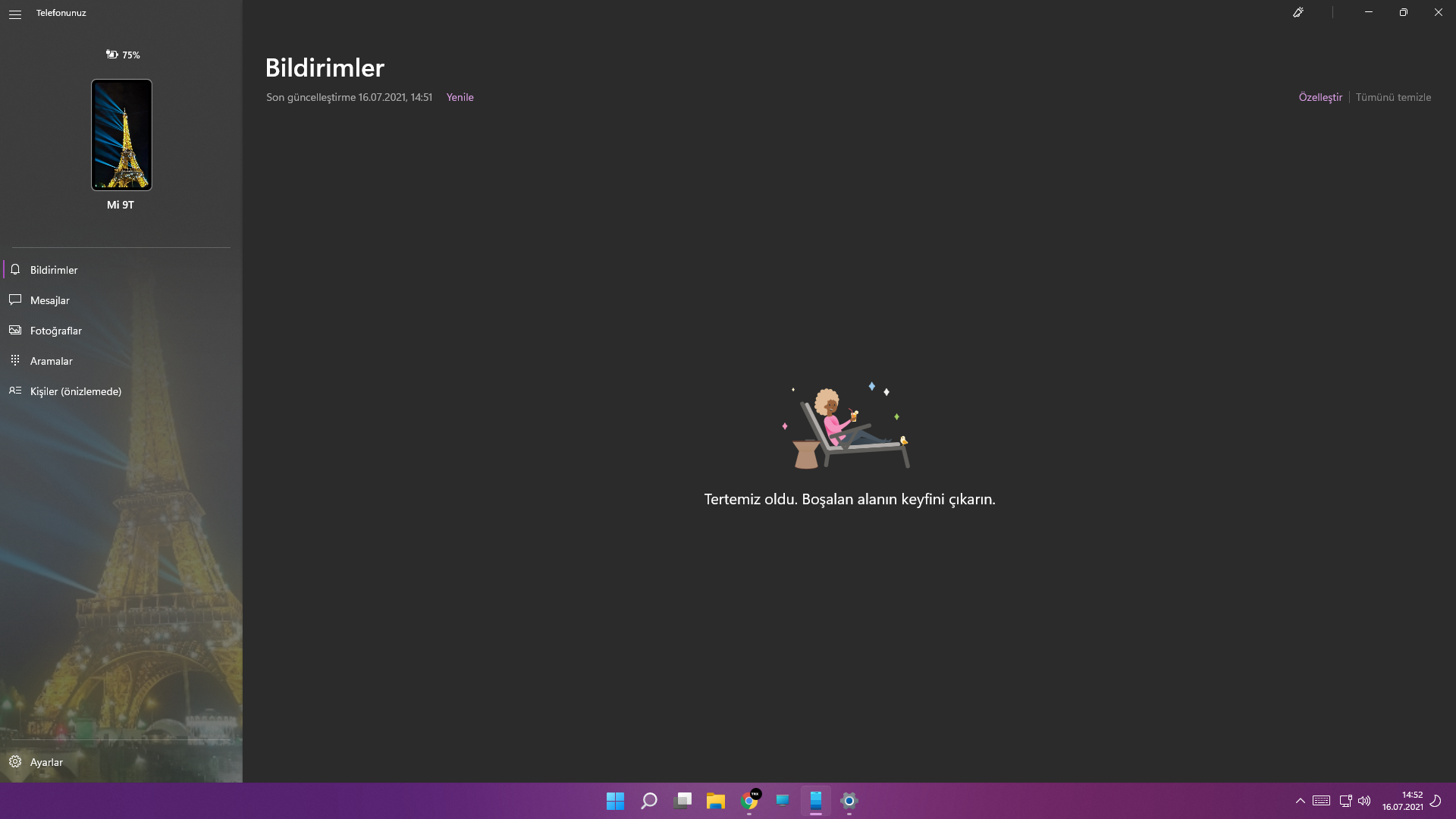This screenshot has width=1456, height=819.
Task: Open File Explorer from the taskbar
Action: pyautogui.click(x=716, y=801)
